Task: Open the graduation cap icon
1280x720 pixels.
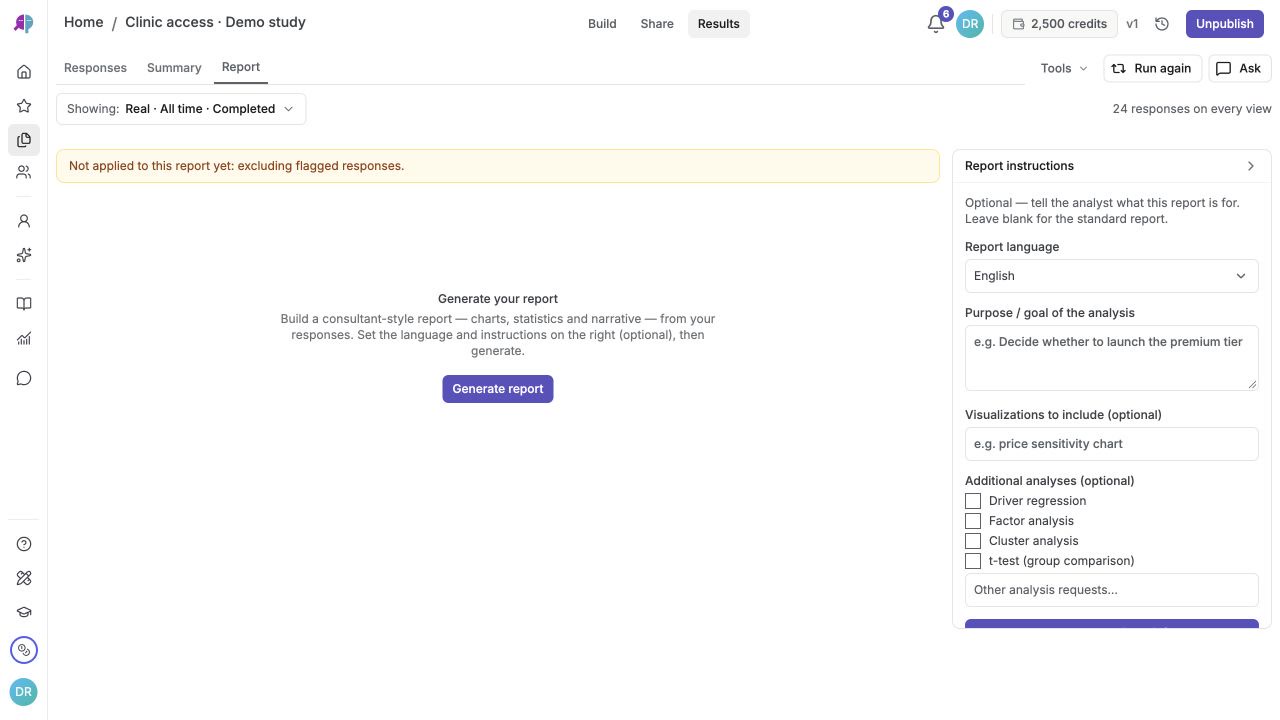Action: (24, 612)
